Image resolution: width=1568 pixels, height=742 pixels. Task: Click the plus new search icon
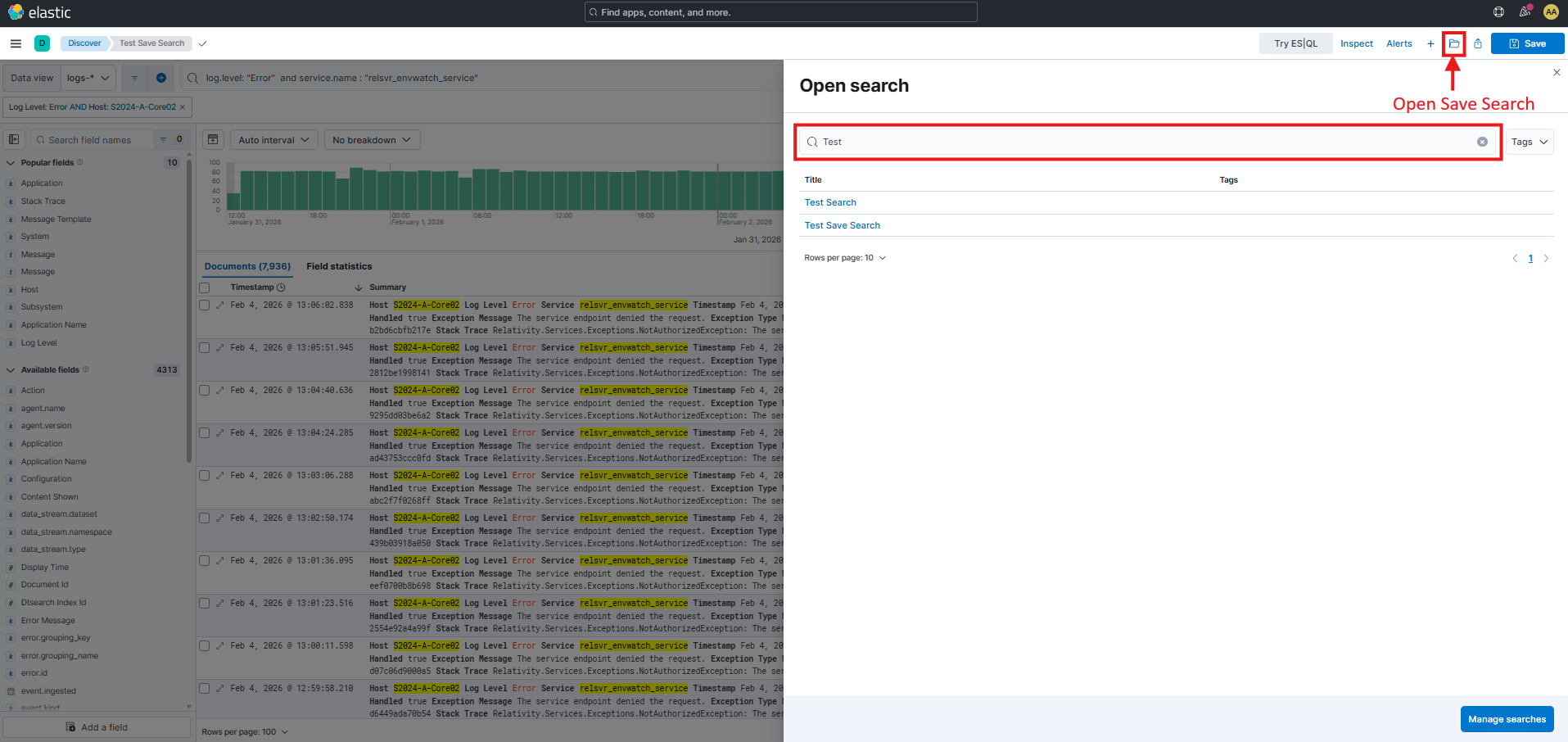point(1430,43)
